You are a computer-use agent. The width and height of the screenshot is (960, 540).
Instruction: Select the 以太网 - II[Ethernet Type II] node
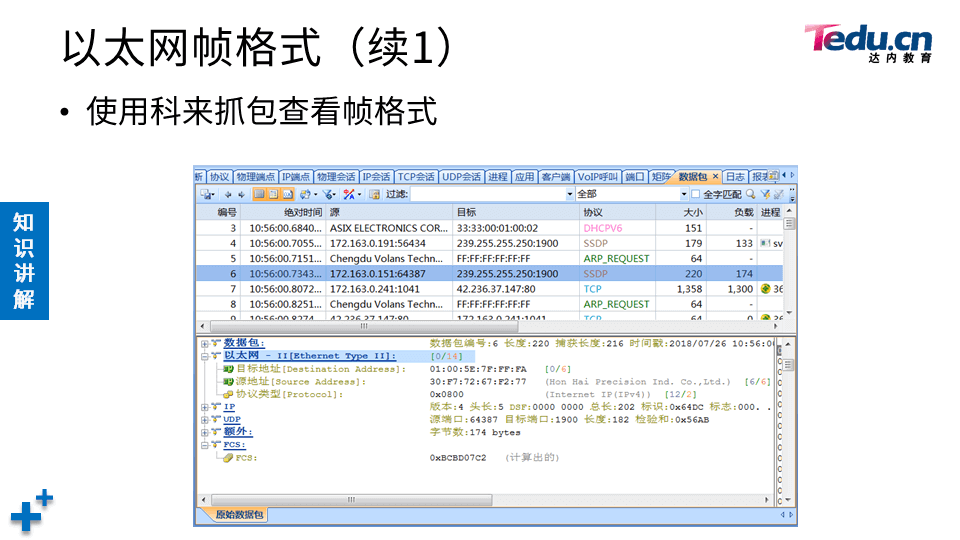(x=310, y=356)
